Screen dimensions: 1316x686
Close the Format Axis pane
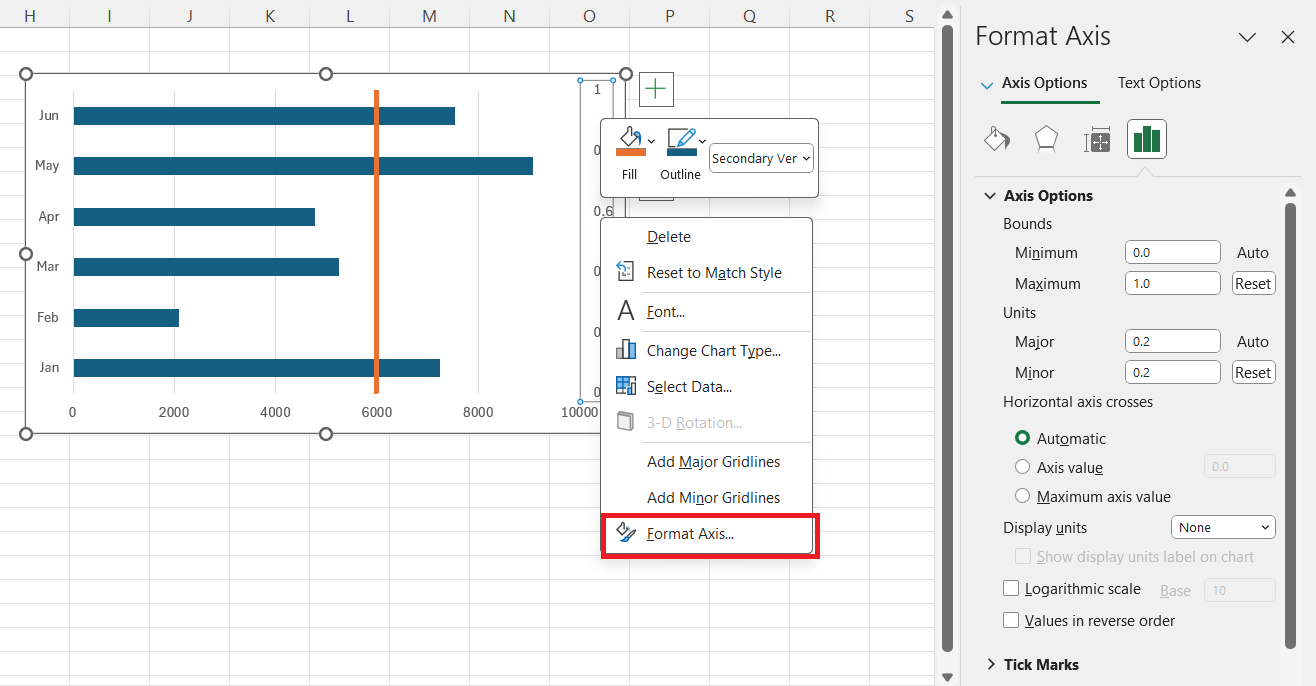(1288, 37)
